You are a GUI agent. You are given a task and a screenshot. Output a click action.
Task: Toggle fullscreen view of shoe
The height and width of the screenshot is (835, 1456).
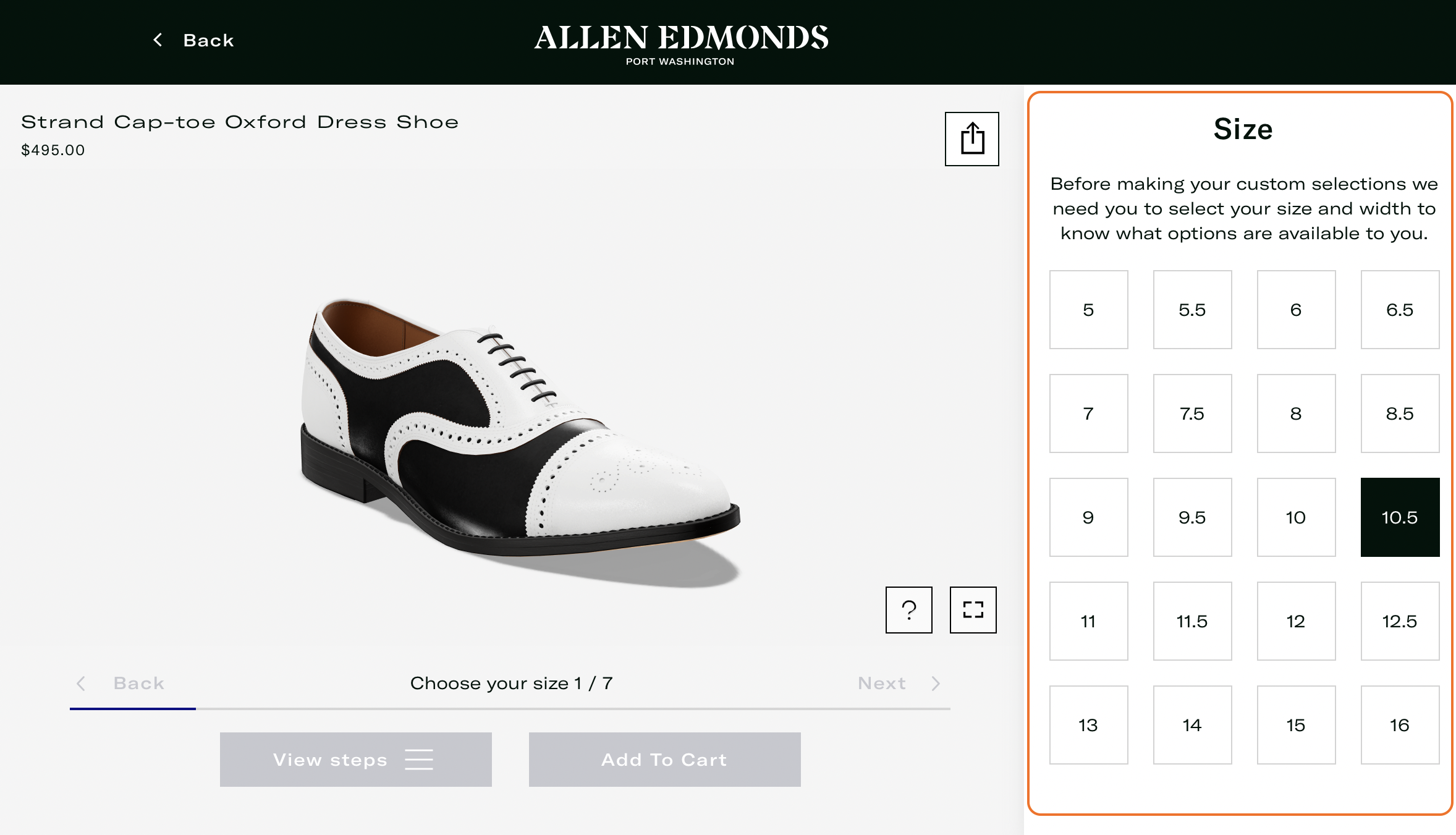coord(973,610)
